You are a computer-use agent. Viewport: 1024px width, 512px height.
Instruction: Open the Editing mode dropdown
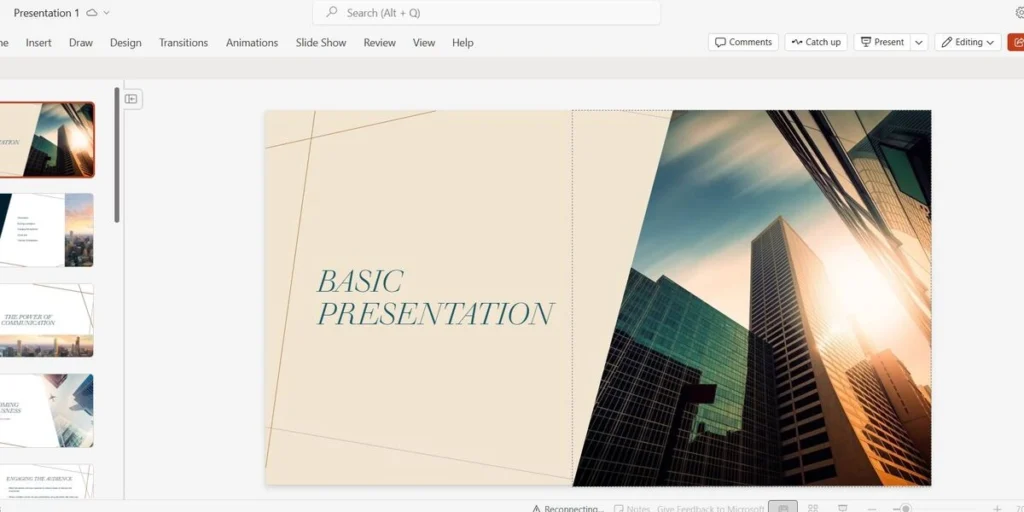click(x=968, y=42)
